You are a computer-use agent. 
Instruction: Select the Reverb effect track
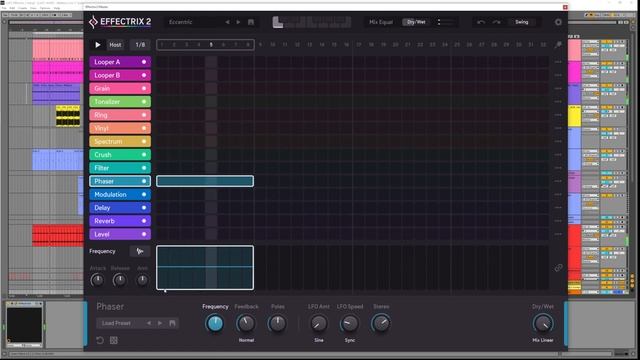click(120, 221)
